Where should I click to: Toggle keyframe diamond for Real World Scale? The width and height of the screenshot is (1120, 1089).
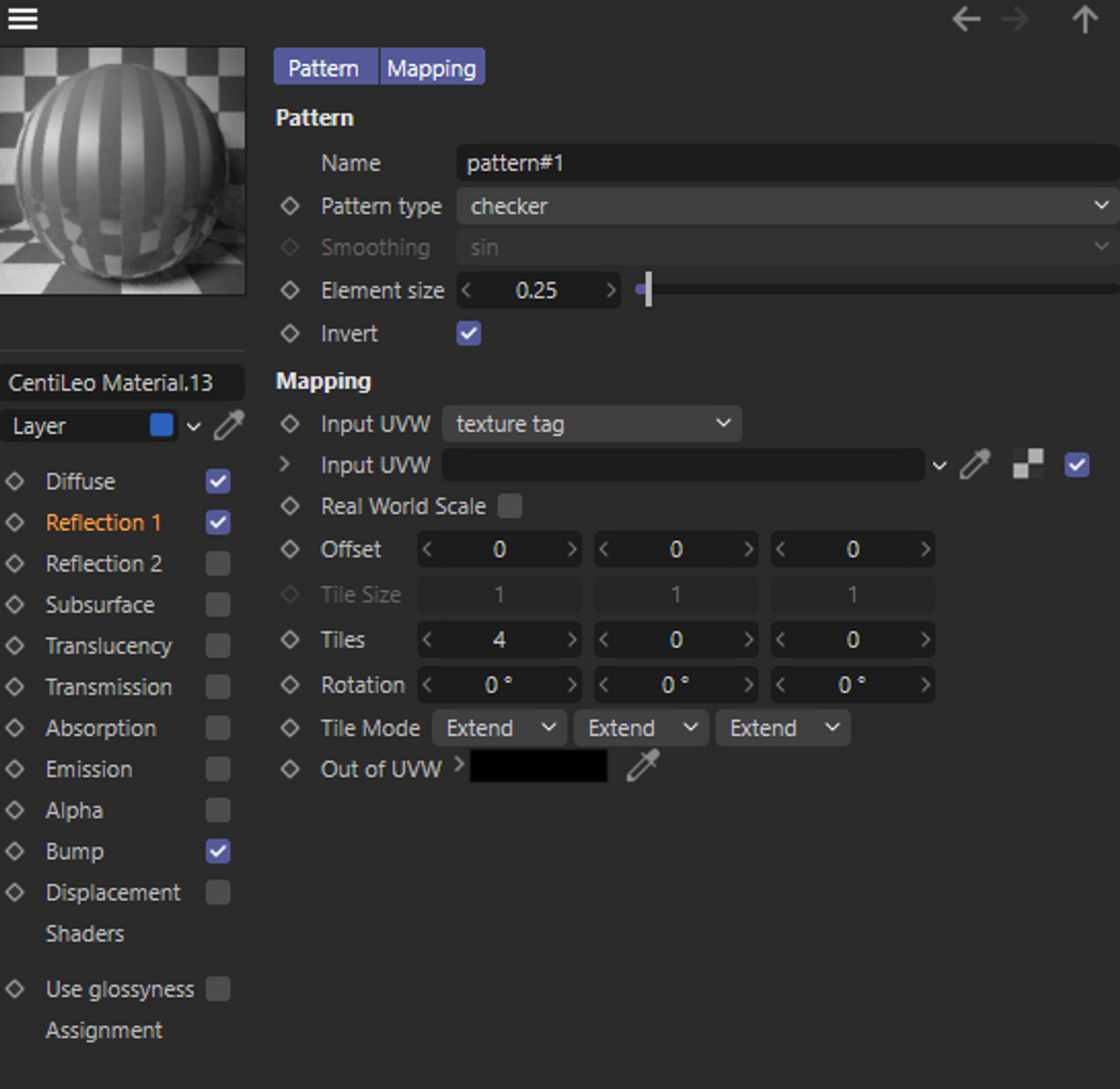290,506
